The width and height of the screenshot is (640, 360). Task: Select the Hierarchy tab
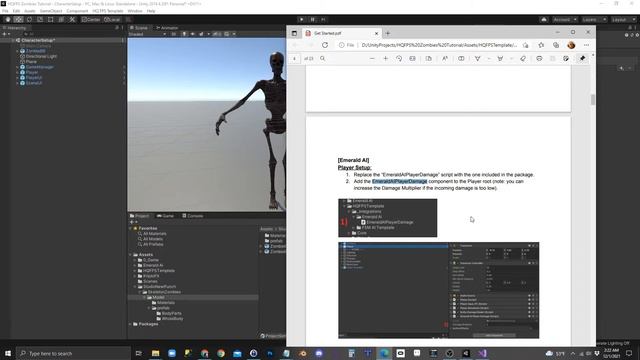click(x=15, y=28)
